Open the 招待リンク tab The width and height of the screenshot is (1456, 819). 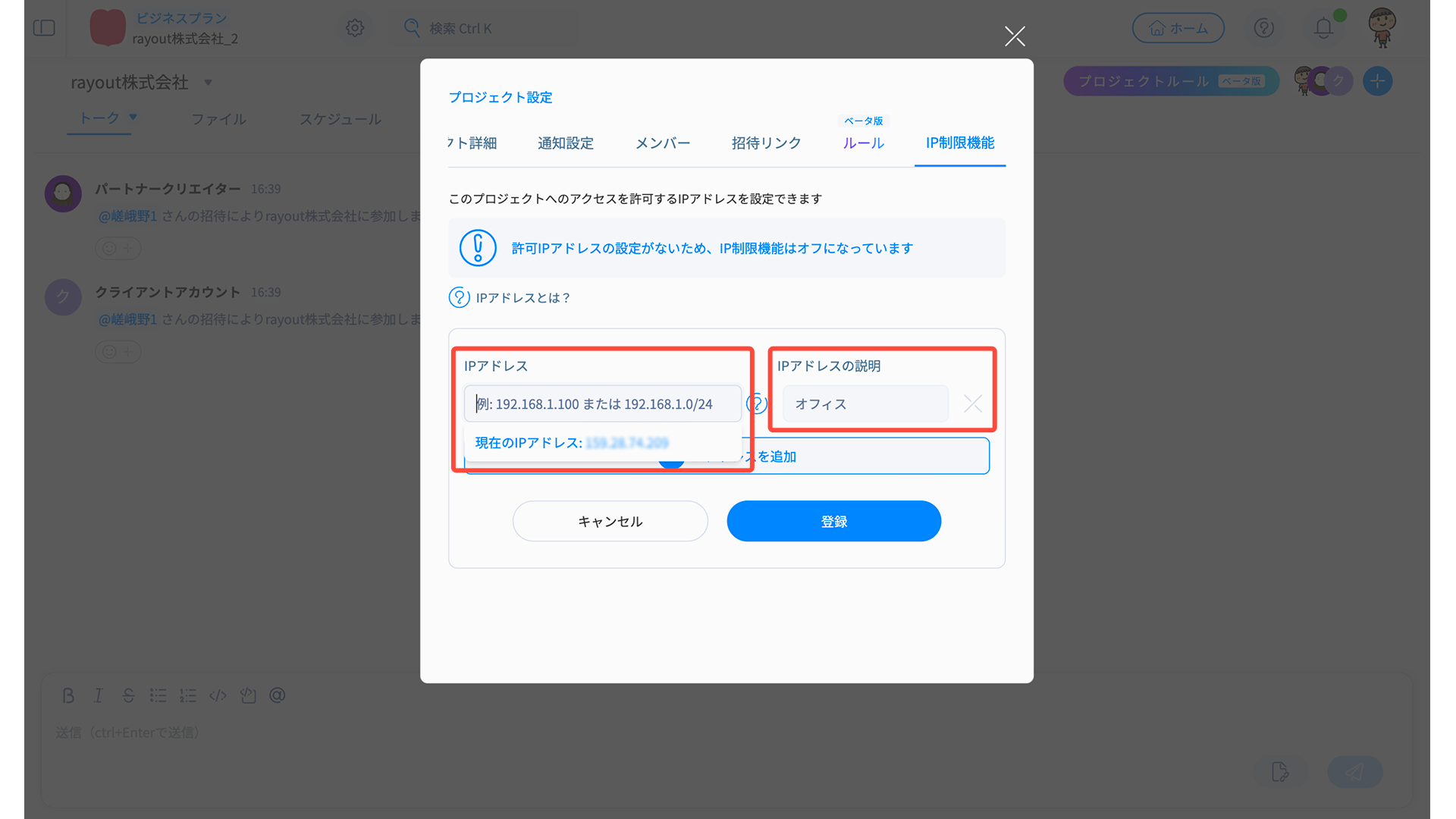click(x=766, y=143)
